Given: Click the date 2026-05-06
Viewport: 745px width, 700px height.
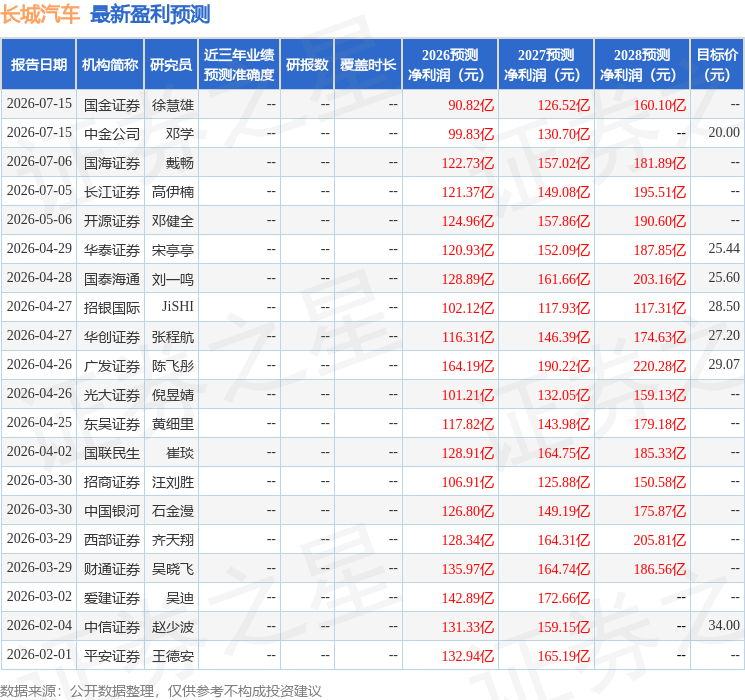Looking at the screenshot, I should click(x=39, y=220).
